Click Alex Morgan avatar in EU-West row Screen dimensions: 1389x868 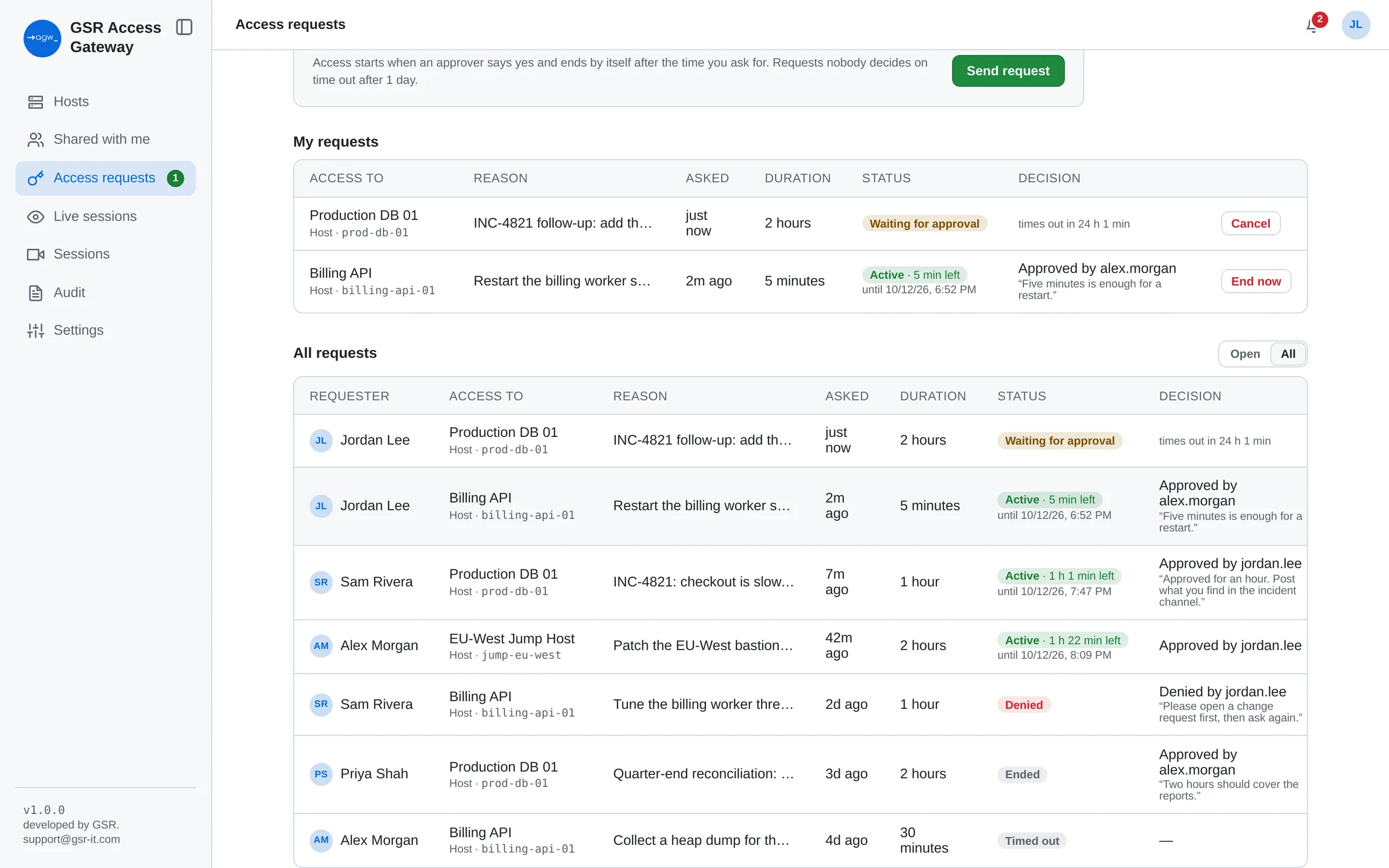click(321, 646)
